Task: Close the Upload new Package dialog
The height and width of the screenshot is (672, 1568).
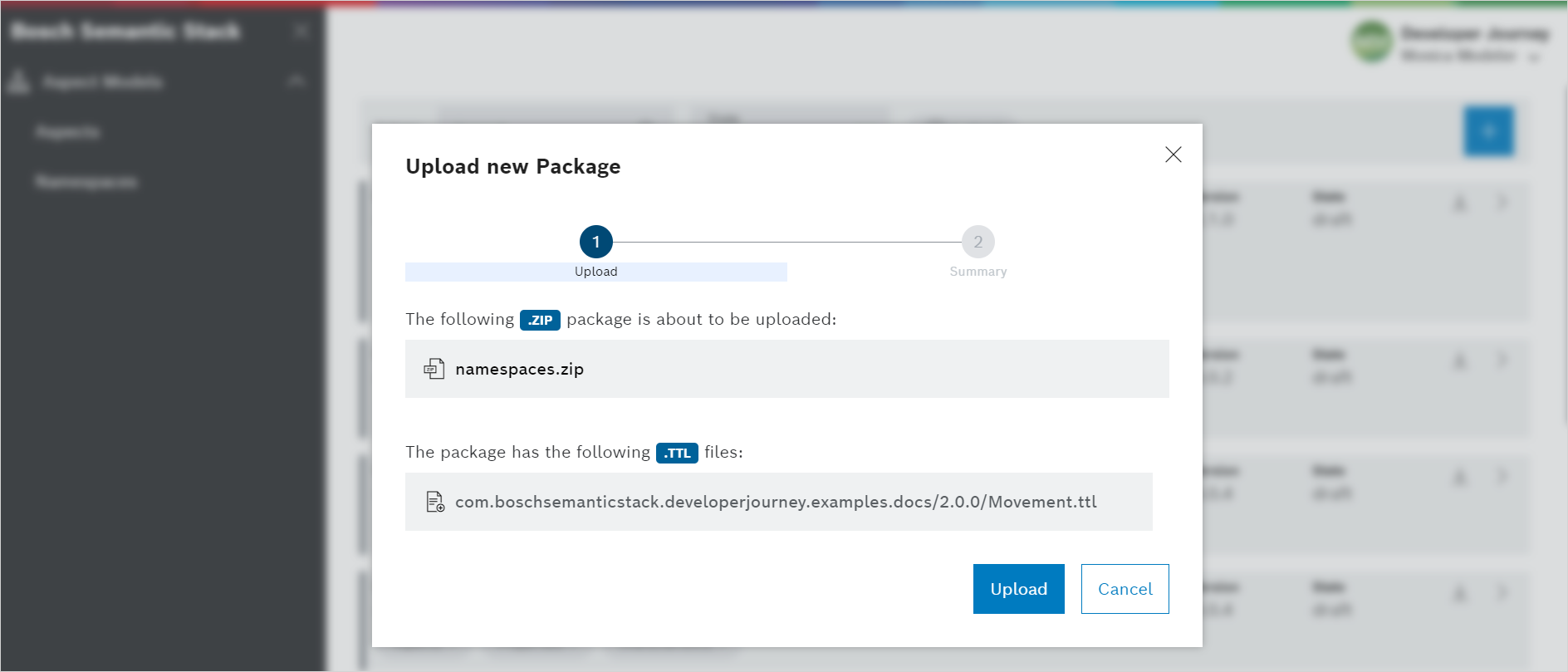Action: pyautogui.click(x=1173, y=155)
